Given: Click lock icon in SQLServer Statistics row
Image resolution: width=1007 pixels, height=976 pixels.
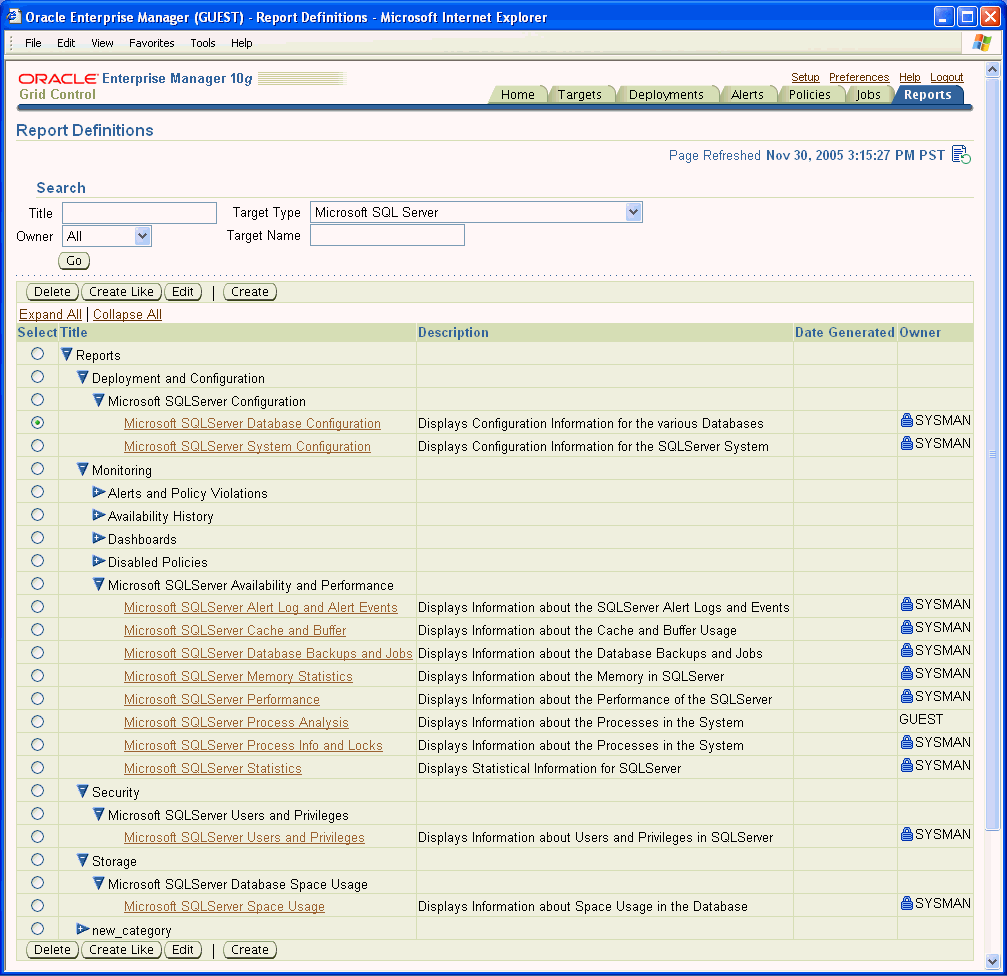Looking at the screenshot, I should click(907, 765).
